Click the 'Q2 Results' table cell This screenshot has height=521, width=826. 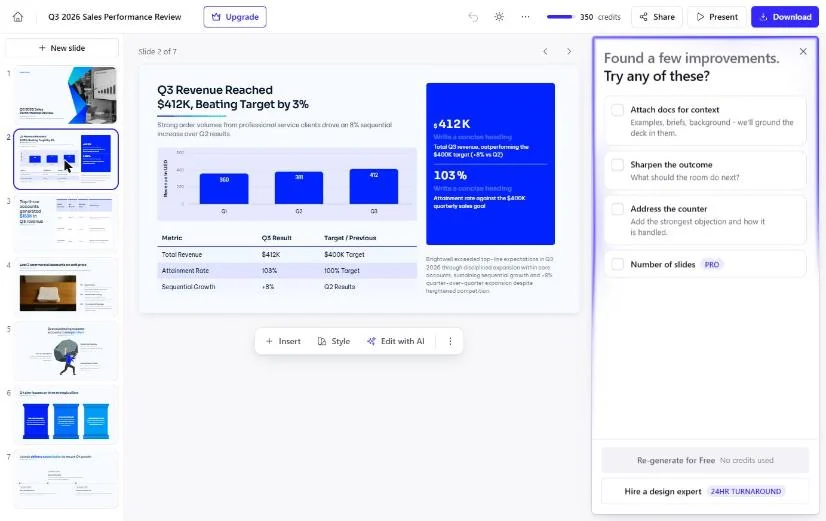(340, 287)
